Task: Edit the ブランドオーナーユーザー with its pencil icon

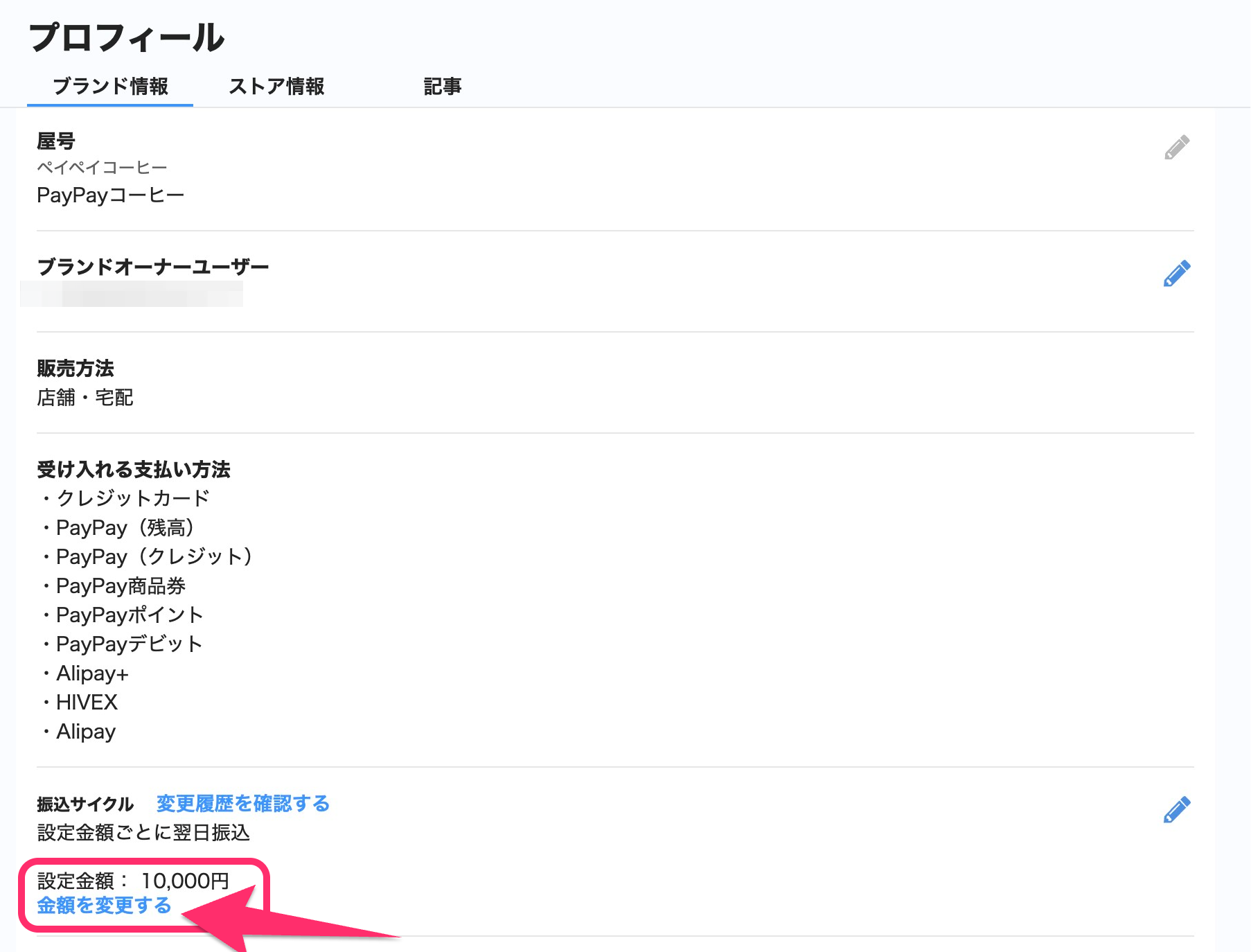Action: coord(1176,274)
